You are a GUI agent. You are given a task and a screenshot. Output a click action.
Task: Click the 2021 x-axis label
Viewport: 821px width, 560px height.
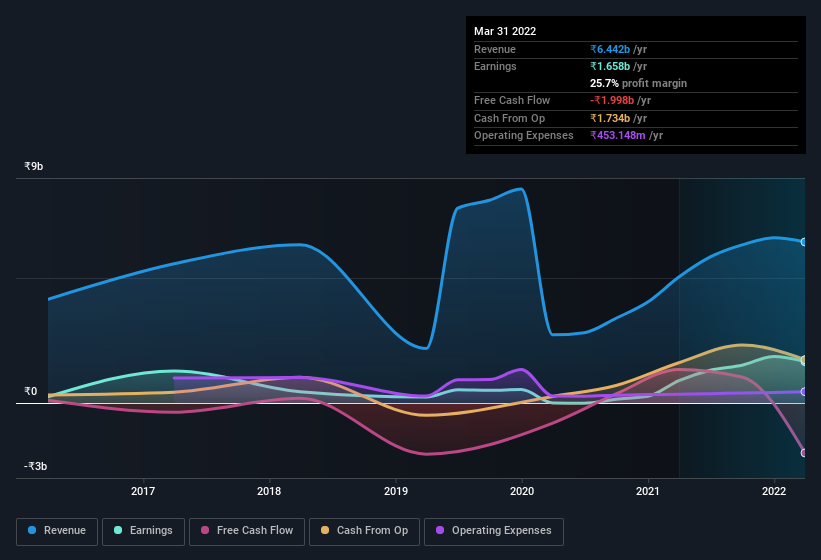pos(648,491)
